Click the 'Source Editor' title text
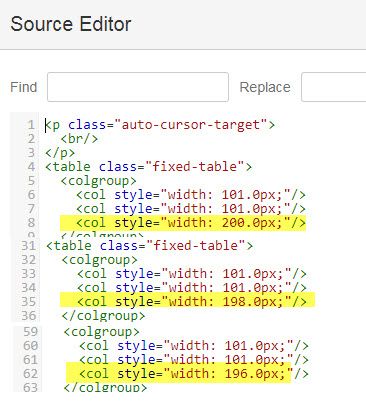366x411 pixels. 71,24
